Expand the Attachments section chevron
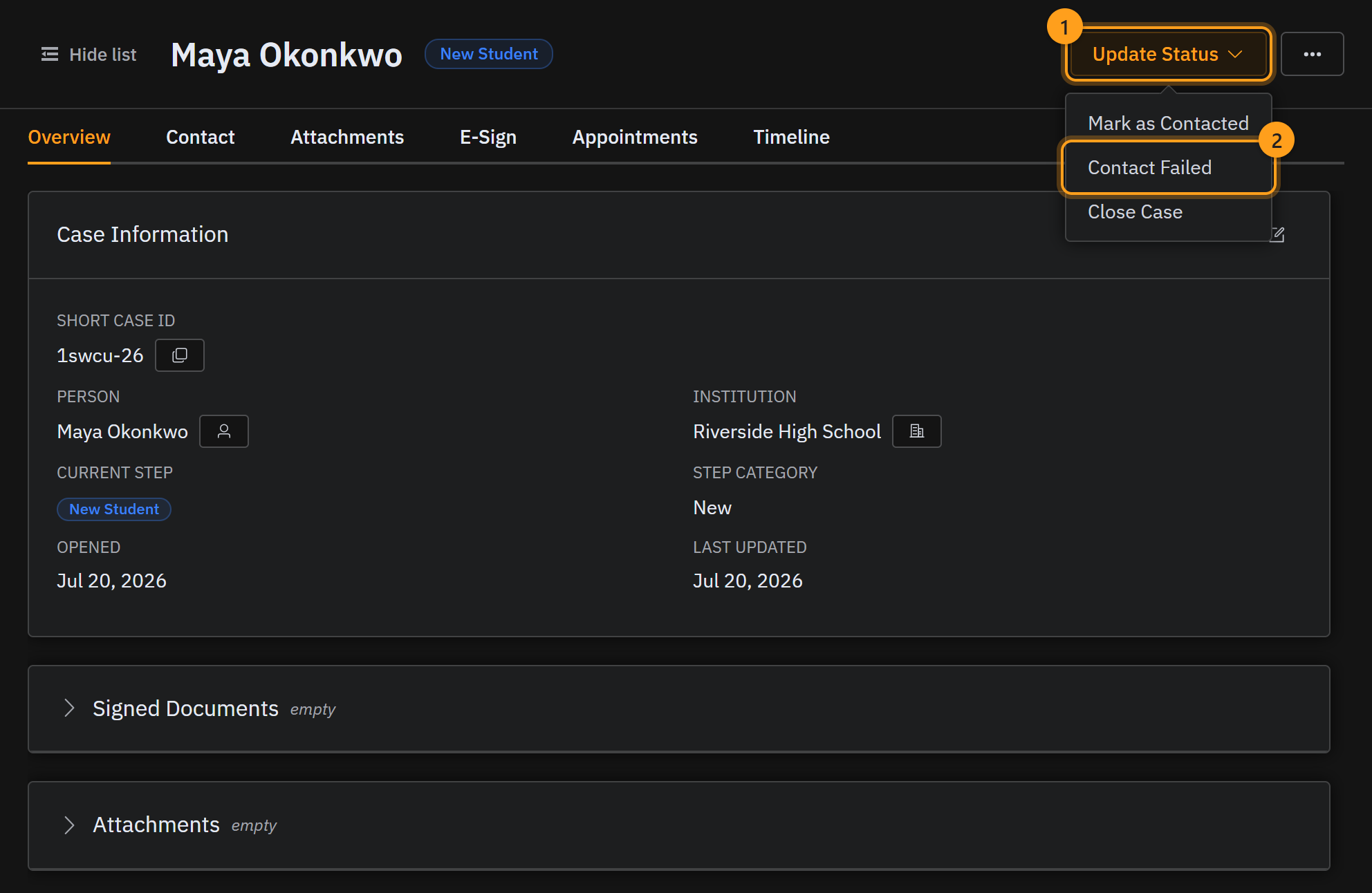The width and height of the screenshot is (1372, 893). click(69, 825)
